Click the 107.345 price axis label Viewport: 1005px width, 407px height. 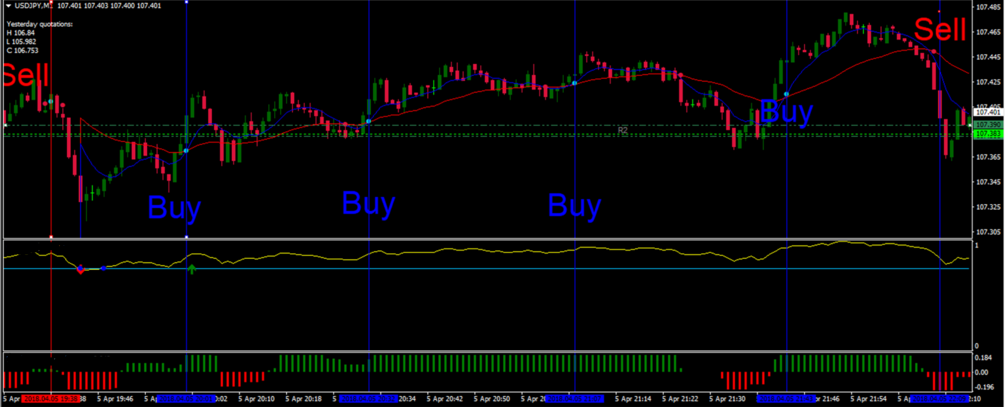point(987,182)
